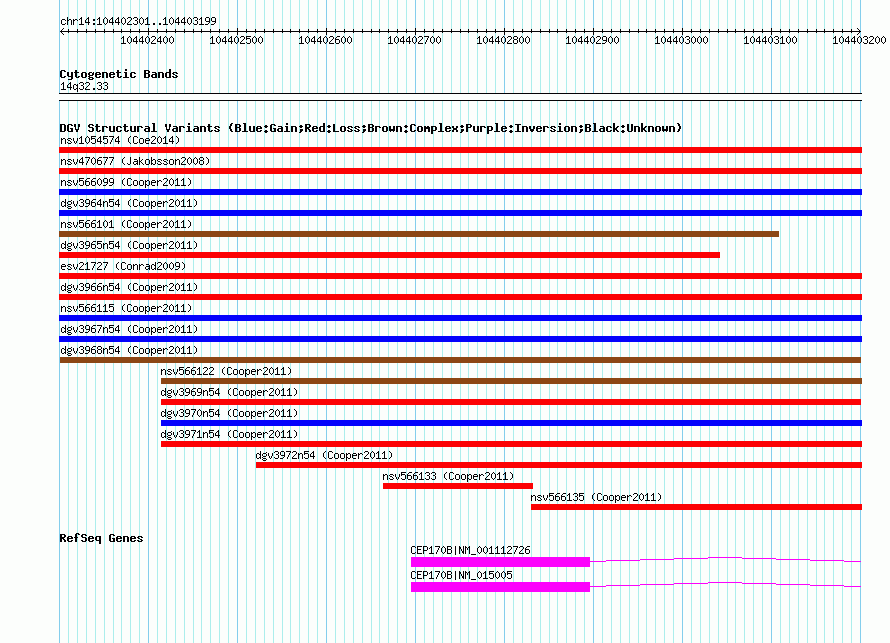890x643 pixels.
Task: Open the nsv566099 (Cooper2011) label
Action: click(126, 182)
